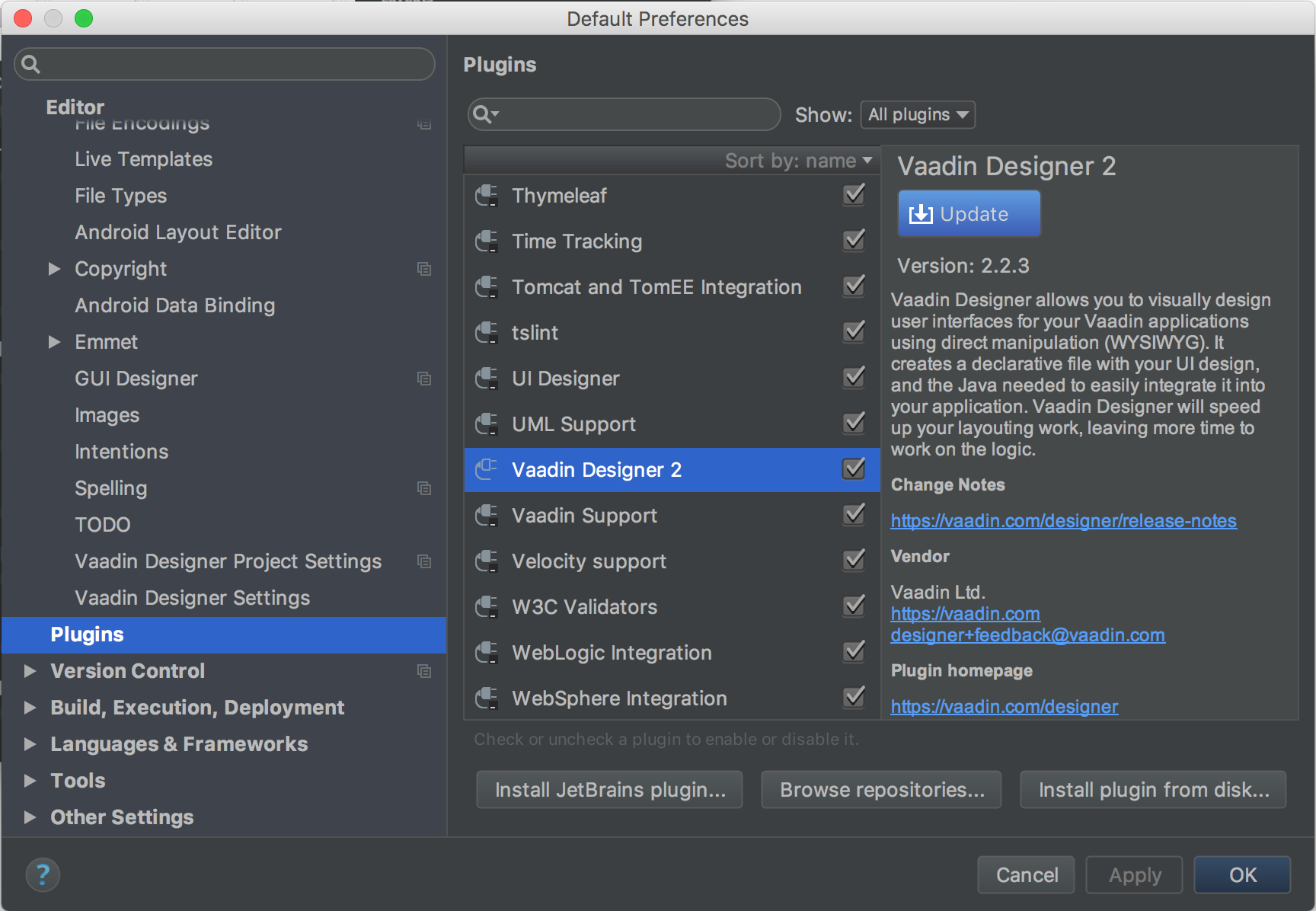The height and width of the screenshot is (911, 1316).
Task: Disable the Time Tracking plugin
Action: [853, 241]
